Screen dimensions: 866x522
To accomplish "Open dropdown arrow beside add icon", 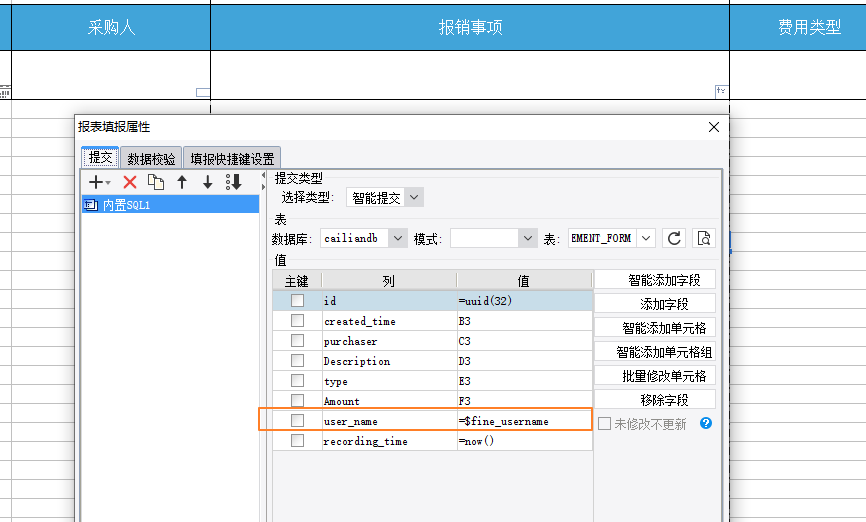I will pyautogui.click(x=108, y=183).
